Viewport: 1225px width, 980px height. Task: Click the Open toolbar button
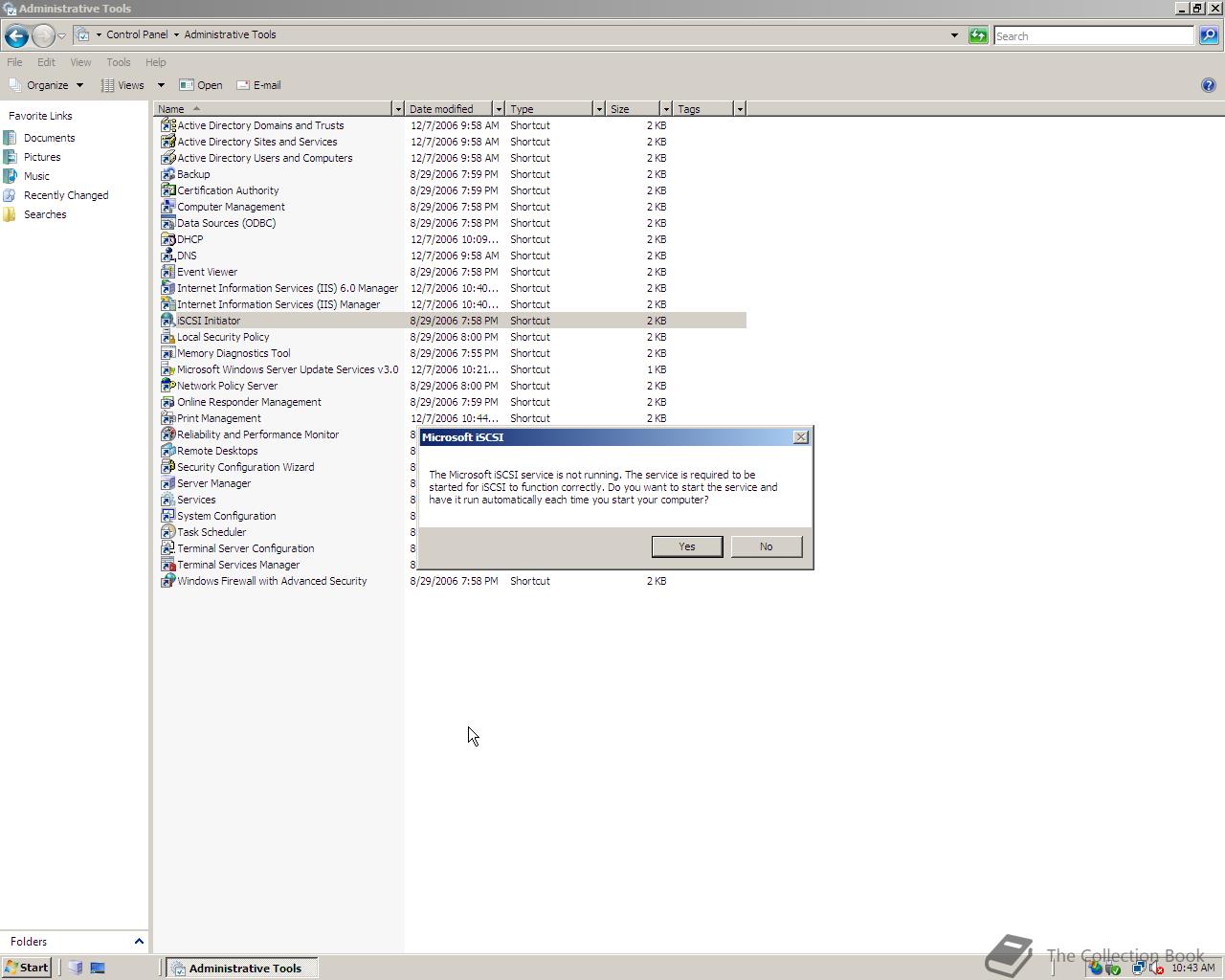pyautogui.click(x=201, y=85)
